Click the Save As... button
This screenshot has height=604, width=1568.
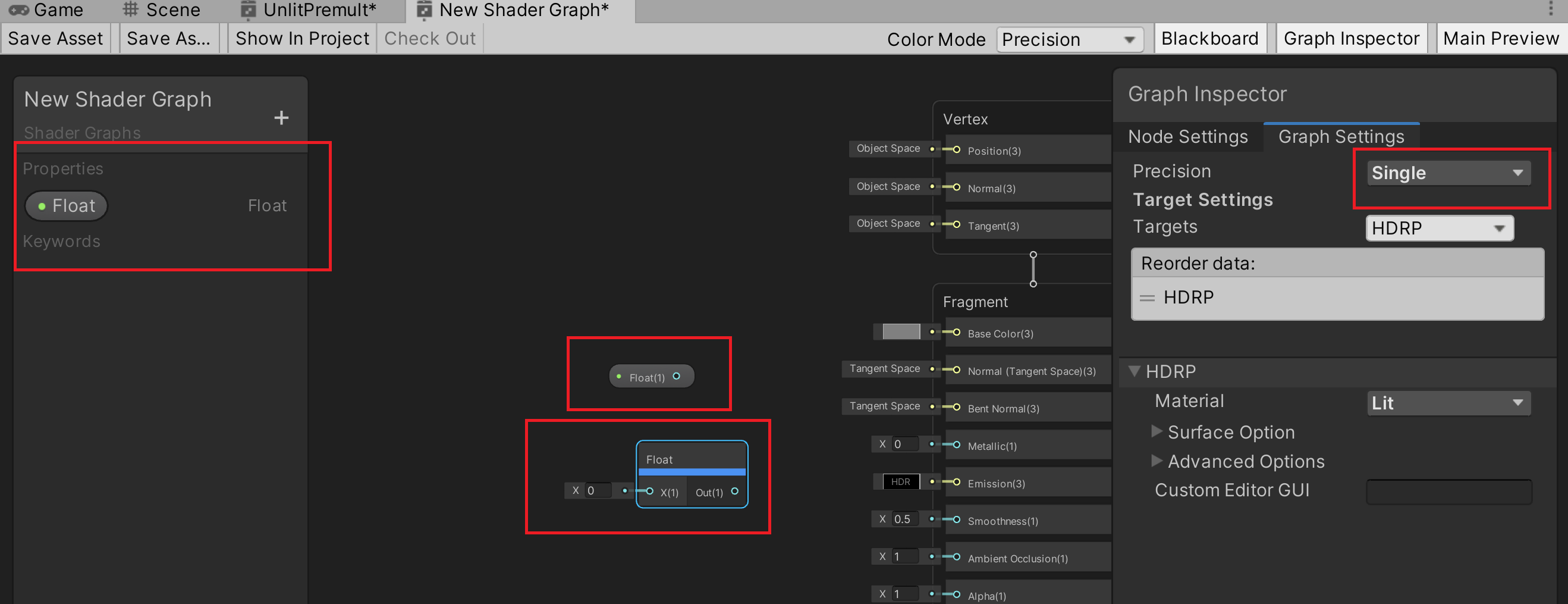click(x=169, y=38)
